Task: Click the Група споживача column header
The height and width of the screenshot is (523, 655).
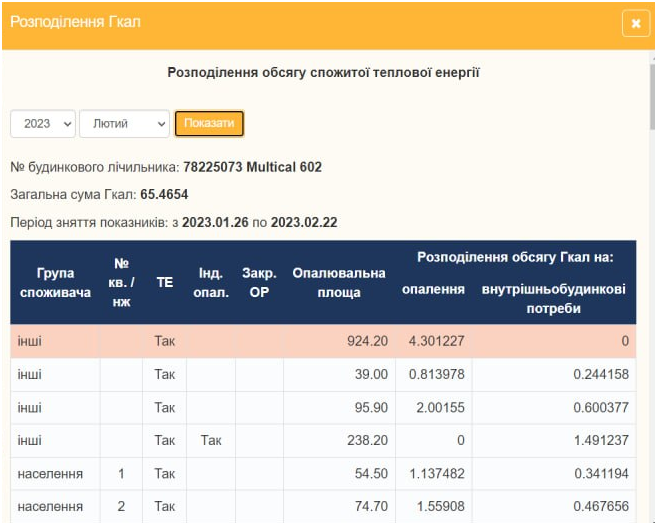Action: [x=55, y=282]
